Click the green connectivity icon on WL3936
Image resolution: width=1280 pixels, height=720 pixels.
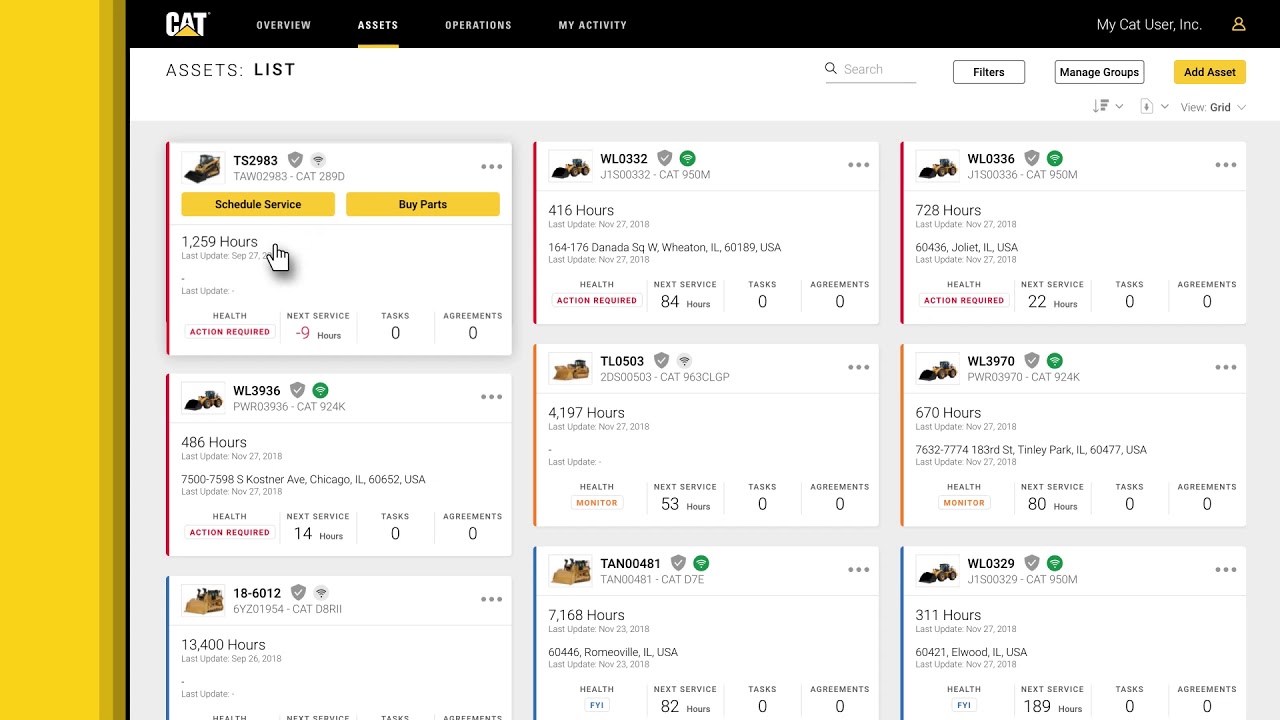(320, 390)
